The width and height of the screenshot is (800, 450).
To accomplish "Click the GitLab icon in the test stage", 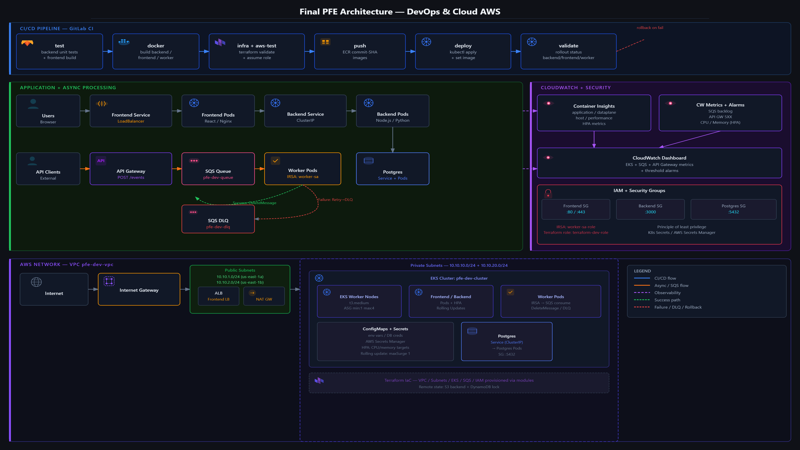I will [27, 43].
